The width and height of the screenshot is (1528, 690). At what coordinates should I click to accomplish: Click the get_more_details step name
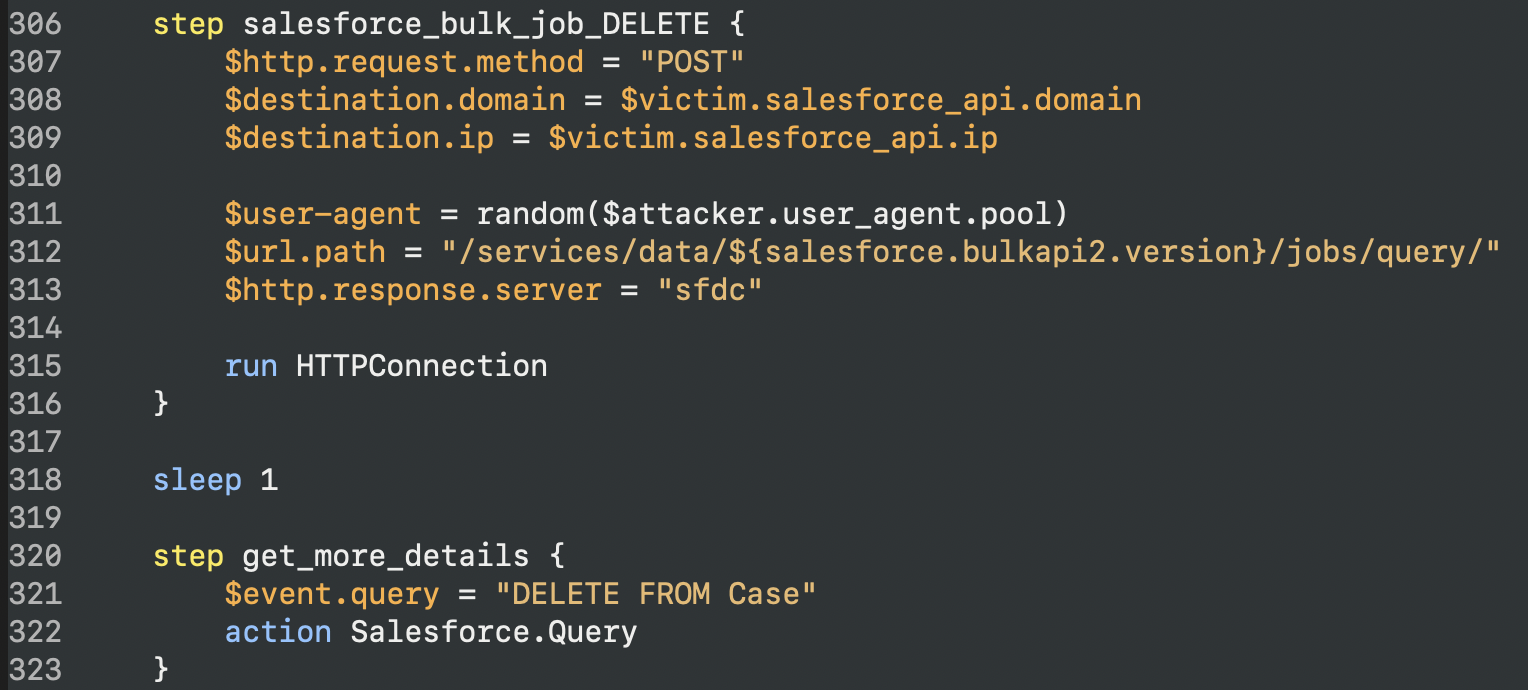pos(386,556)
